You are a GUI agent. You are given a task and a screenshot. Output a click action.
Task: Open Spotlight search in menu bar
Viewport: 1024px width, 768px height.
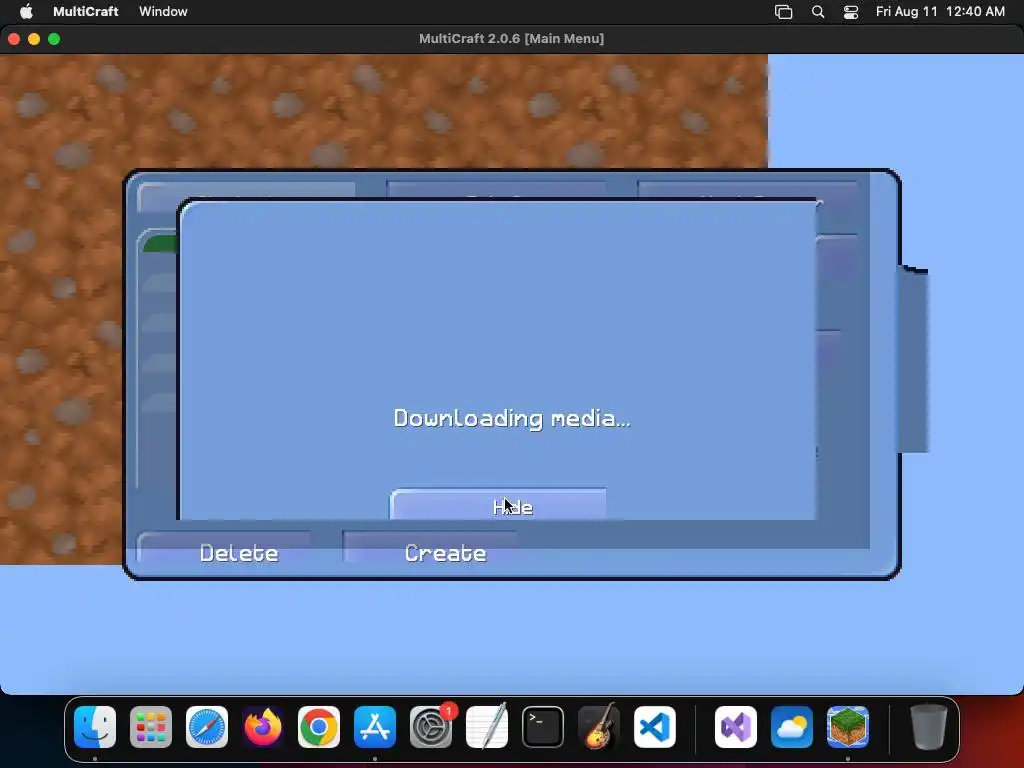pyautogui.click(x=818, y=12)
